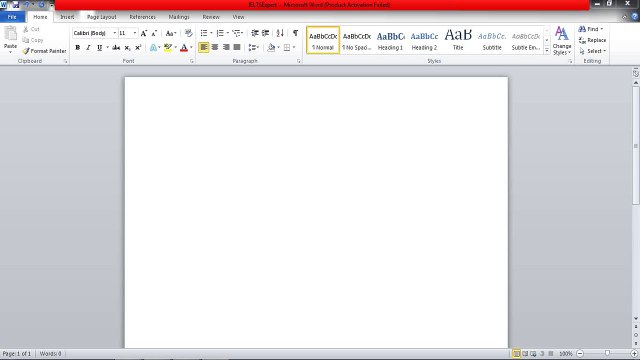Click the Words: 0 status indicator
640x360 pixels.
(x=50, y=354)
